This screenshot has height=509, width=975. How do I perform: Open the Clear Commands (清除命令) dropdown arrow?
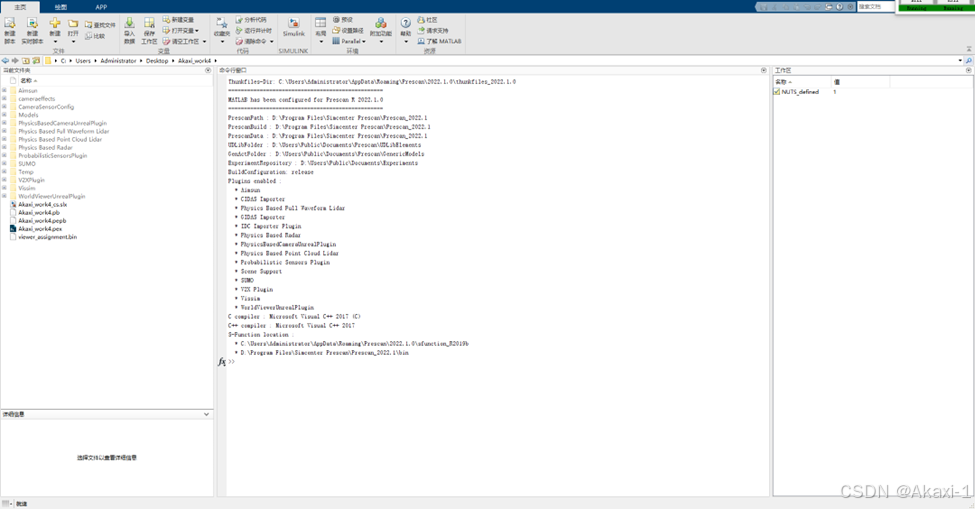pyautogui.click(x=272, y=42)
